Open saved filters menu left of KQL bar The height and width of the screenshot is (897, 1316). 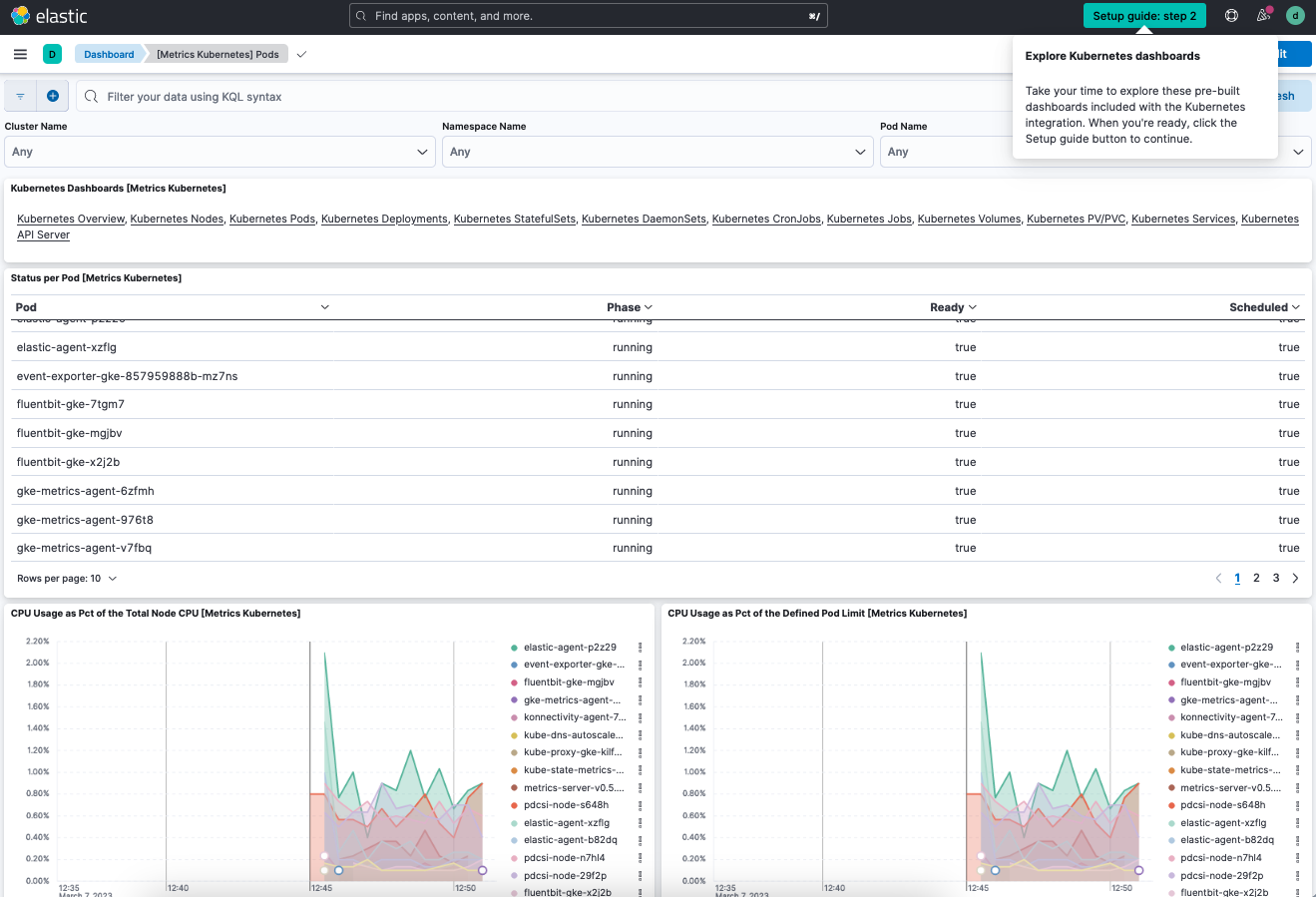[x=19, y=95]
